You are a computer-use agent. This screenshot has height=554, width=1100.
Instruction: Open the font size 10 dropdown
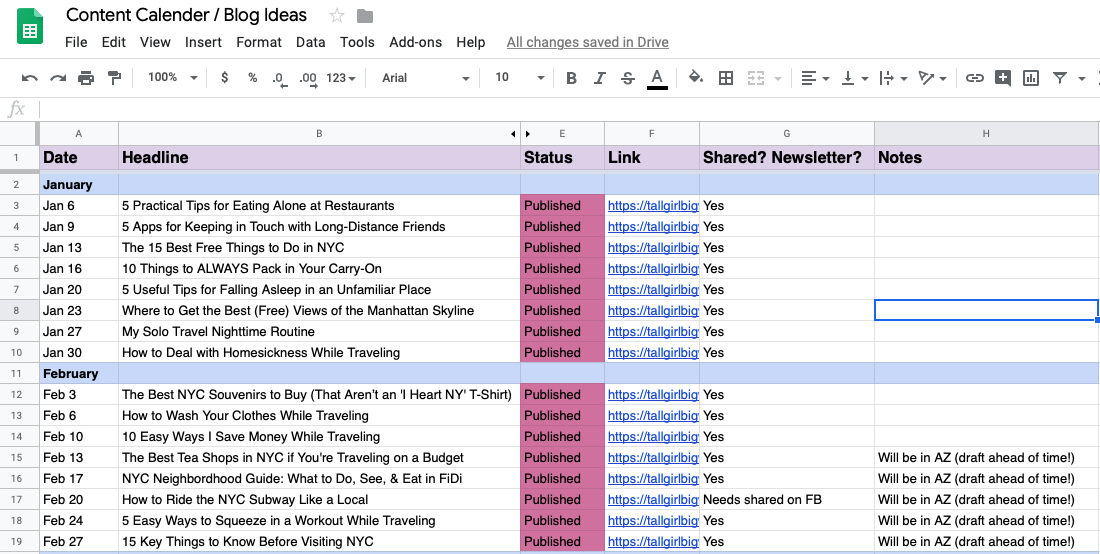[519, 78]
